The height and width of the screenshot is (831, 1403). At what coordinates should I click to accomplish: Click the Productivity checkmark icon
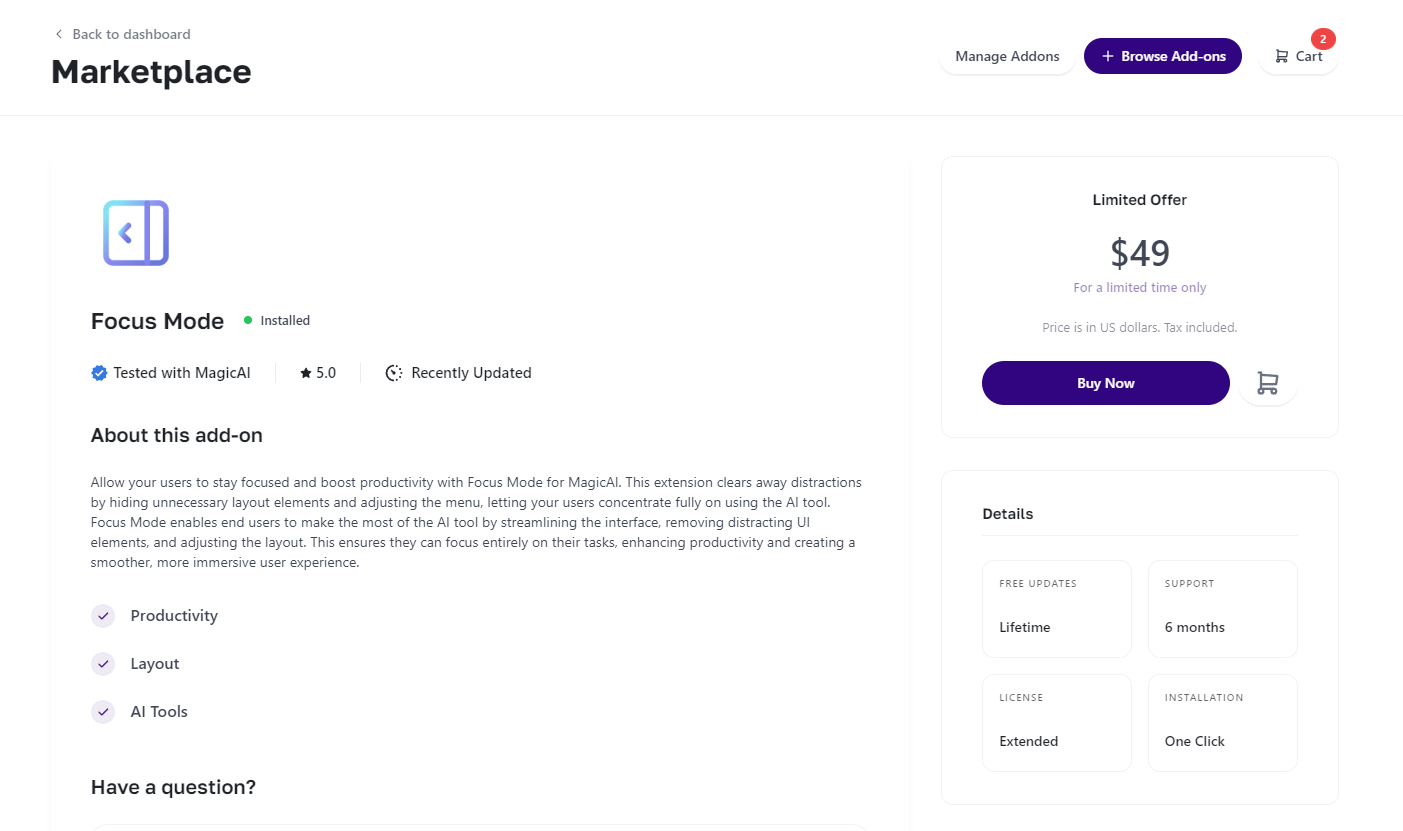coord(103,616)
